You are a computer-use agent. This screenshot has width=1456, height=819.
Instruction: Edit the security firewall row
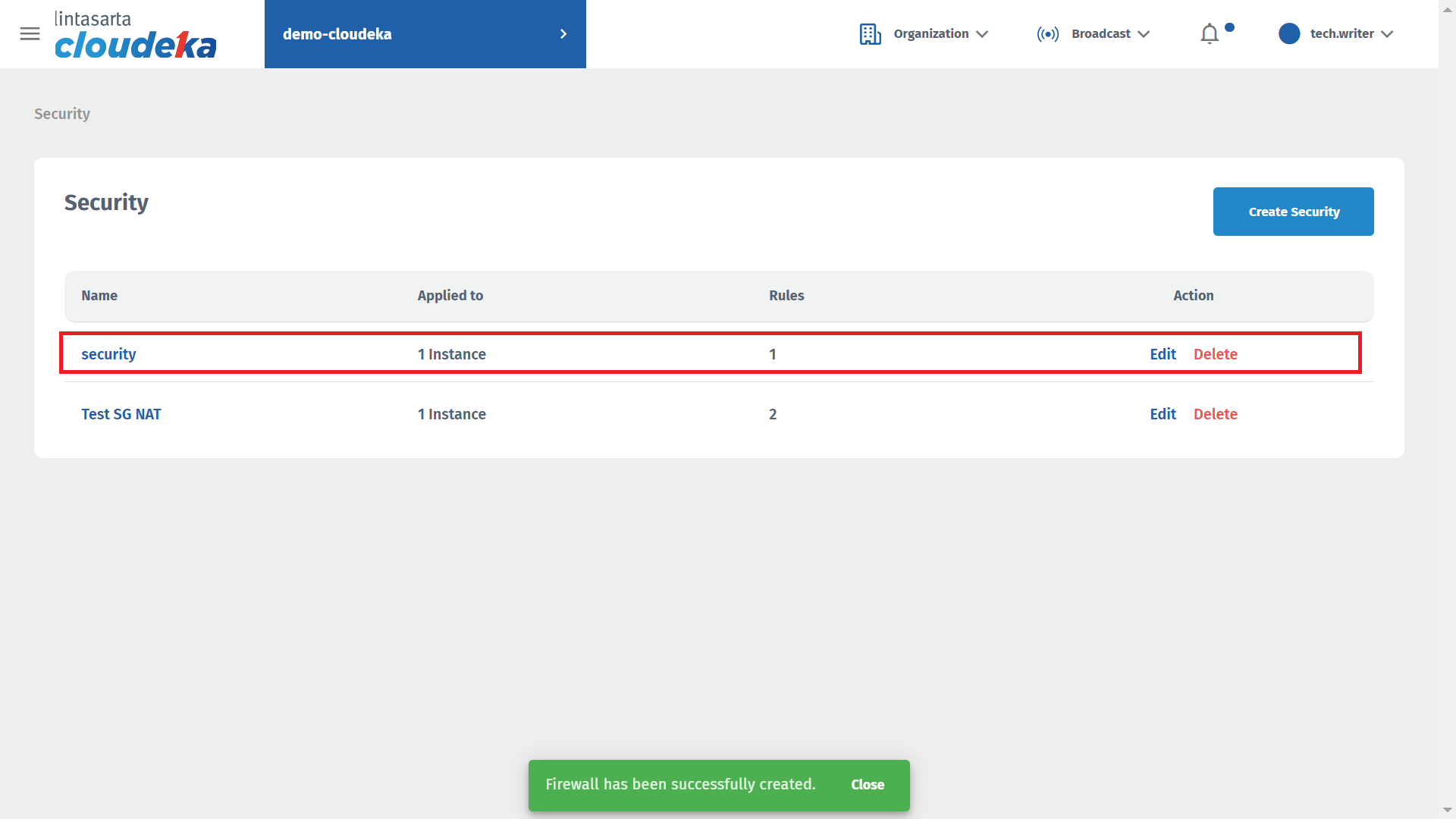pyautogui.click(x=1163, y=354)
